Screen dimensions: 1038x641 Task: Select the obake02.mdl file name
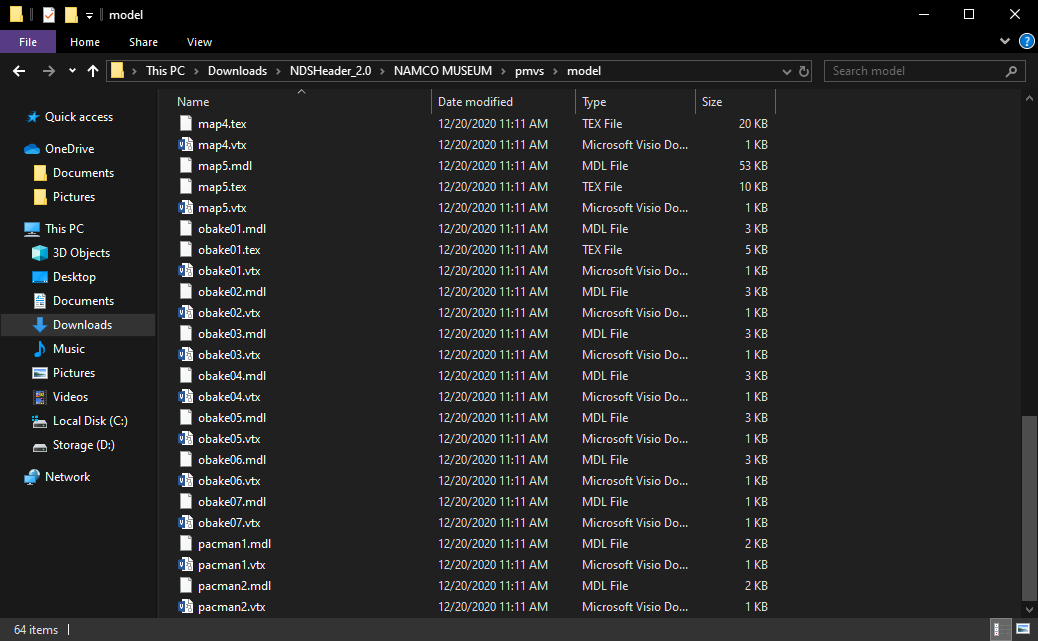(x=232, y=291)
